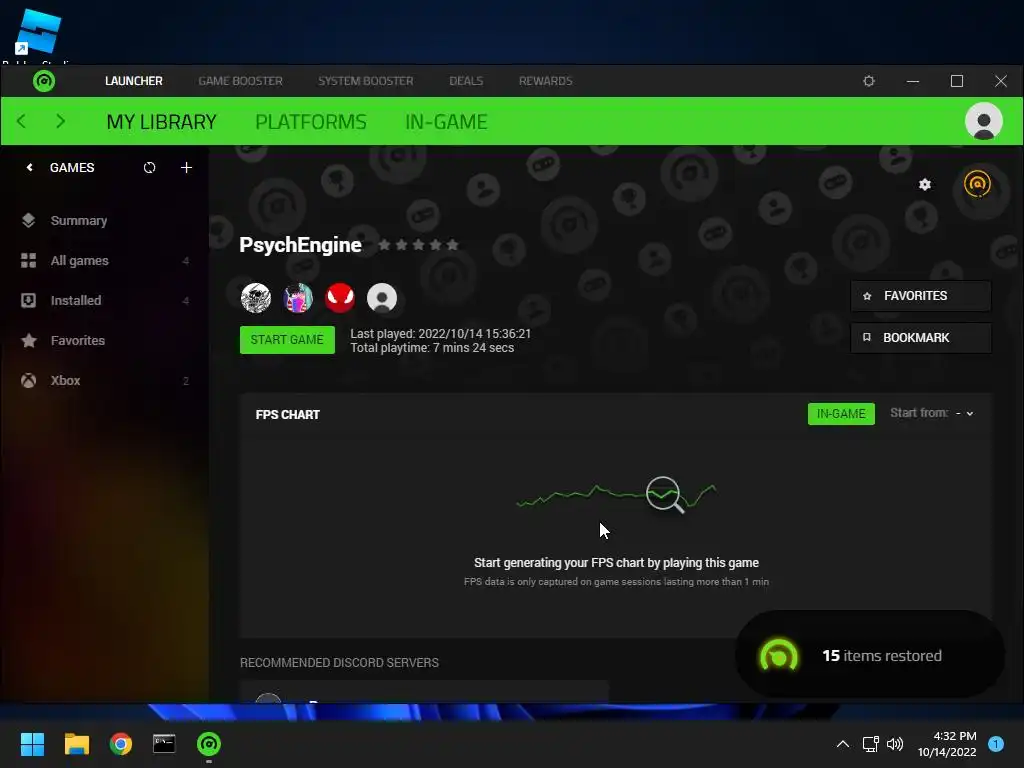The height and width of the screenshot is (768, 1024).
Task: Switch to LAUNCHER tab
Action: [134, 81]
